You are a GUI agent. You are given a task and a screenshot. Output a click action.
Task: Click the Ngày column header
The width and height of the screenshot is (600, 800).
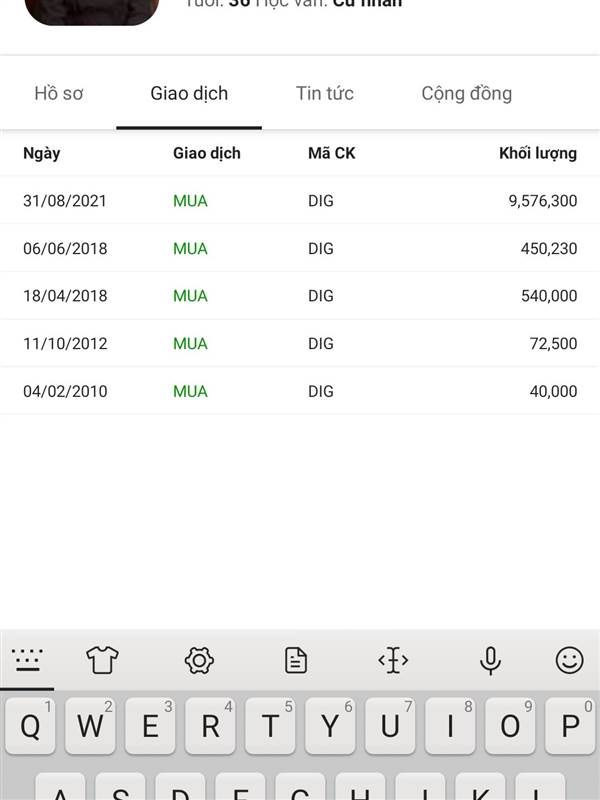tap(41, 154)
